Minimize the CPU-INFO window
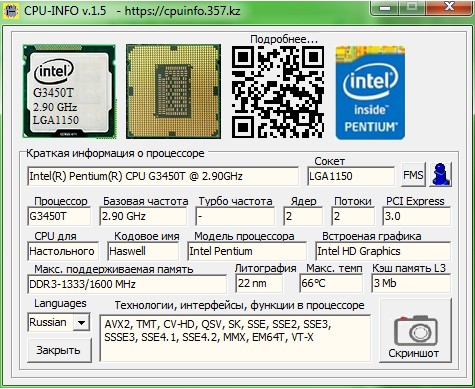 click(385, 8)
